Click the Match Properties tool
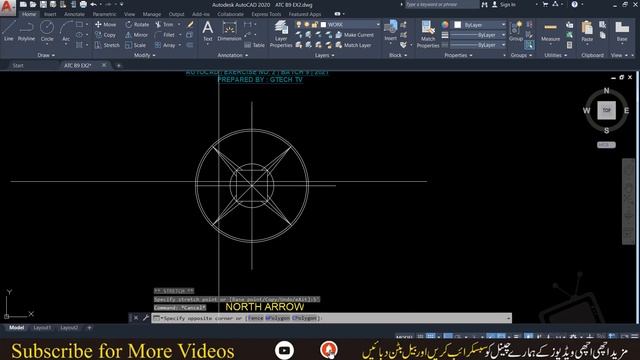Image resolution: width=640 pixels, height=360 pixels. tap(428, 34)
